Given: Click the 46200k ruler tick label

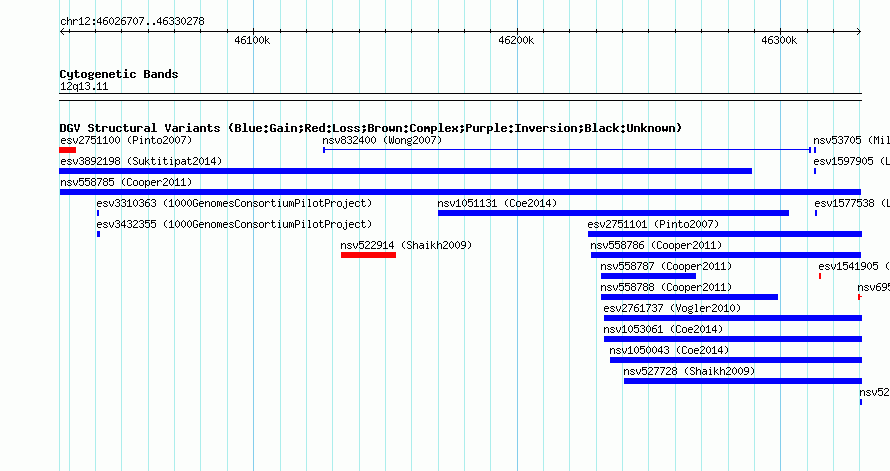Looking at the screenshot, I should point(516,40).
